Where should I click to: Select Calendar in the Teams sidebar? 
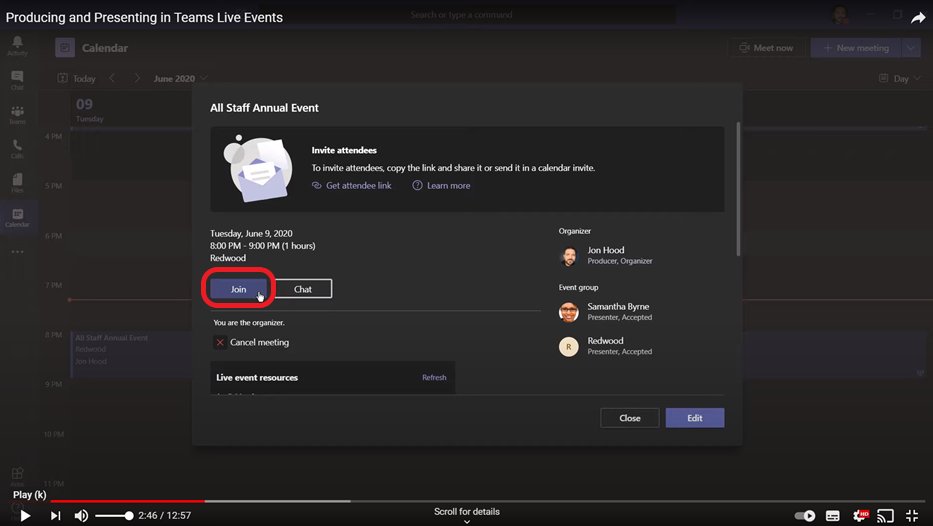[17, 217]
